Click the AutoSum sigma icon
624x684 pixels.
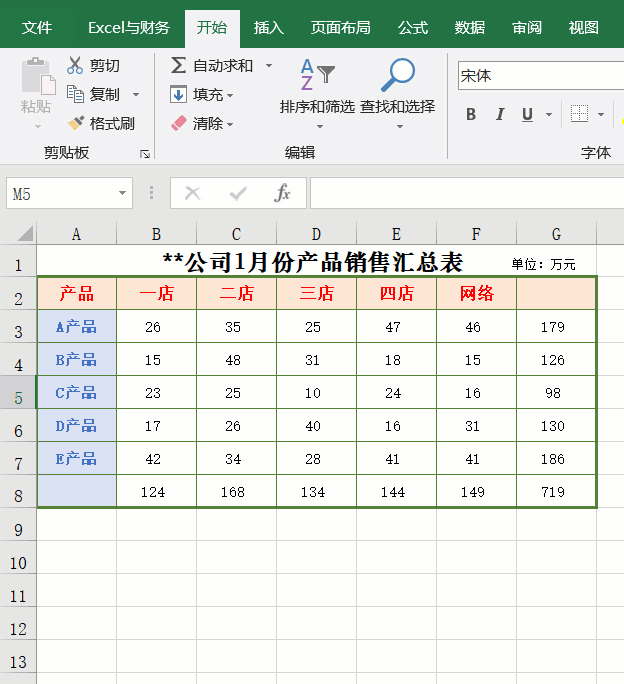point(178,66)
